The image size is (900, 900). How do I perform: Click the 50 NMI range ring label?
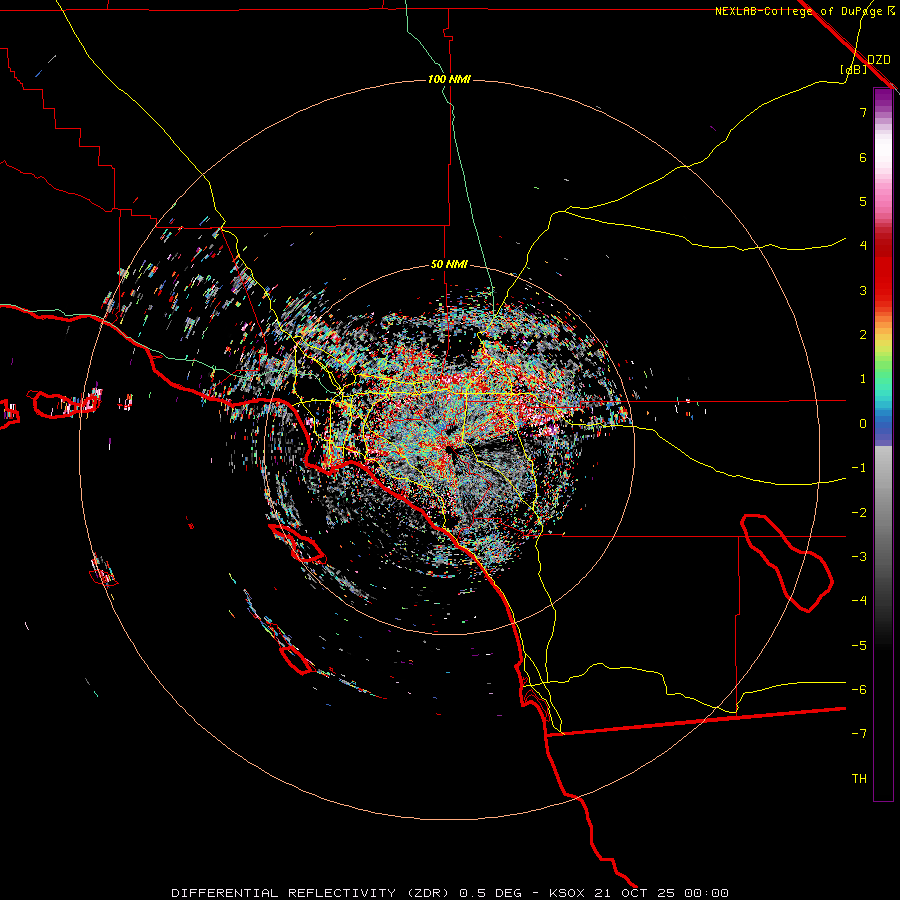(x=449, y=265)
